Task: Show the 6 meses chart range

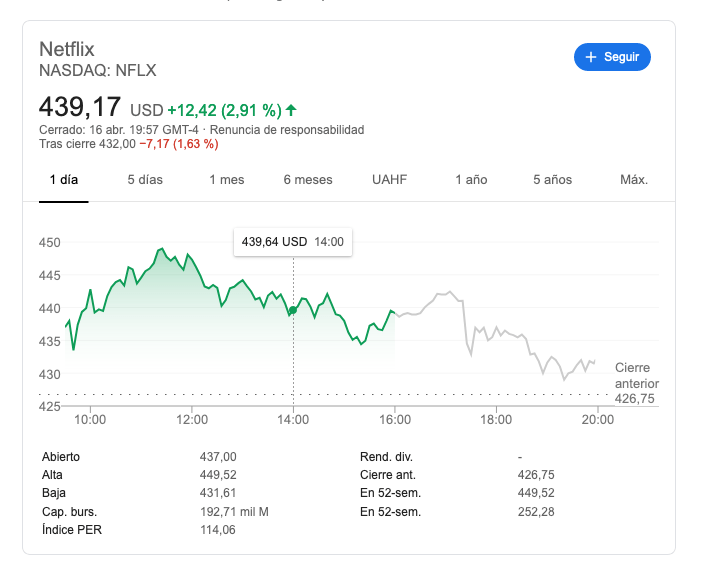Action: 308,180
